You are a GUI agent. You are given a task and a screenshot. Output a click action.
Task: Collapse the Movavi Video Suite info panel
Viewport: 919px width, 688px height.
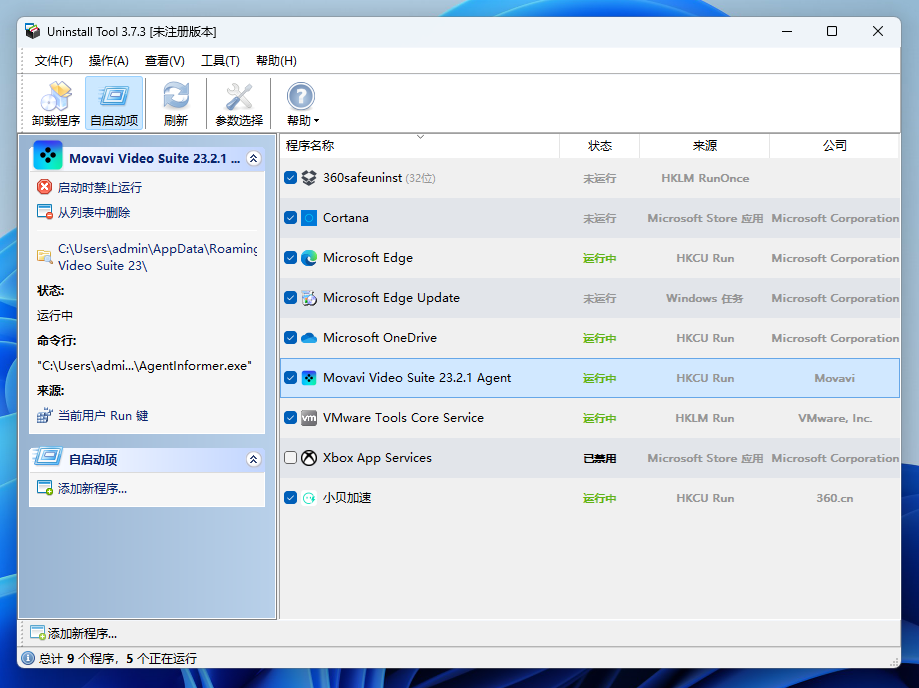coord(255,156)
